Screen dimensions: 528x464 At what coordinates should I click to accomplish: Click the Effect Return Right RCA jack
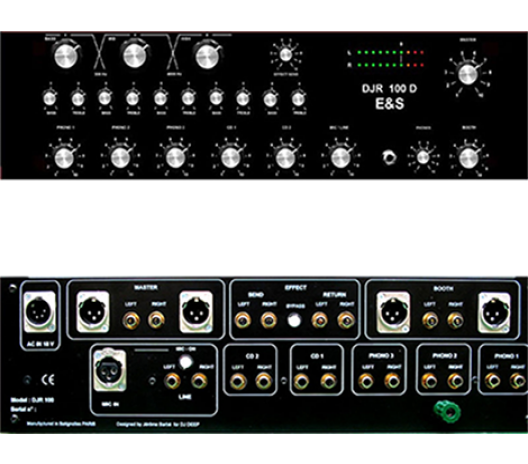[346, 320]
